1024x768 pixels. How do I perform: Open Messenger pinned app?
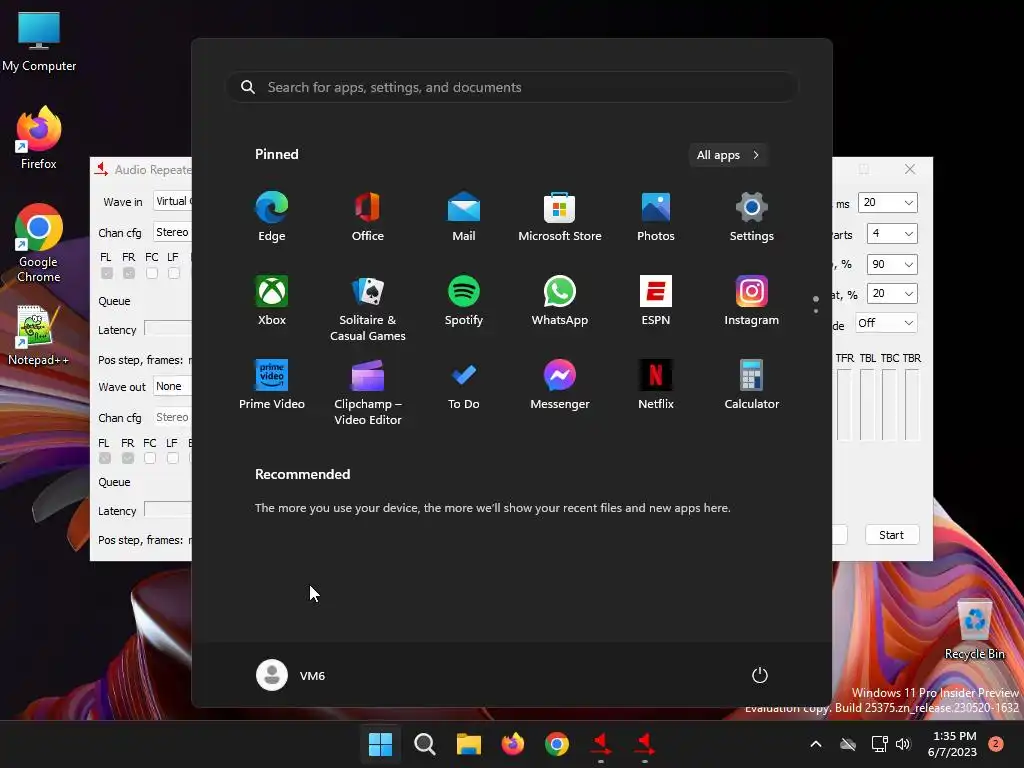[560, 385]
